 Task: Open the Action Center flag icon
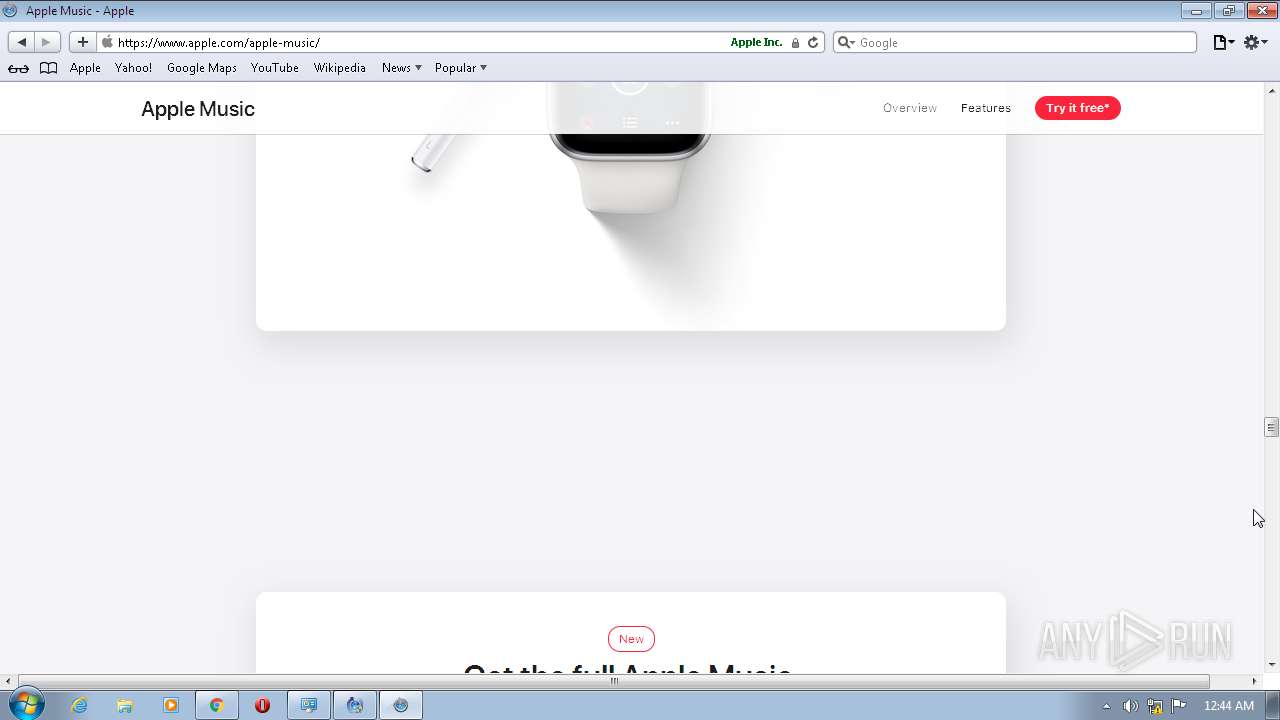pyautogui.click(x=1180, y=706)
